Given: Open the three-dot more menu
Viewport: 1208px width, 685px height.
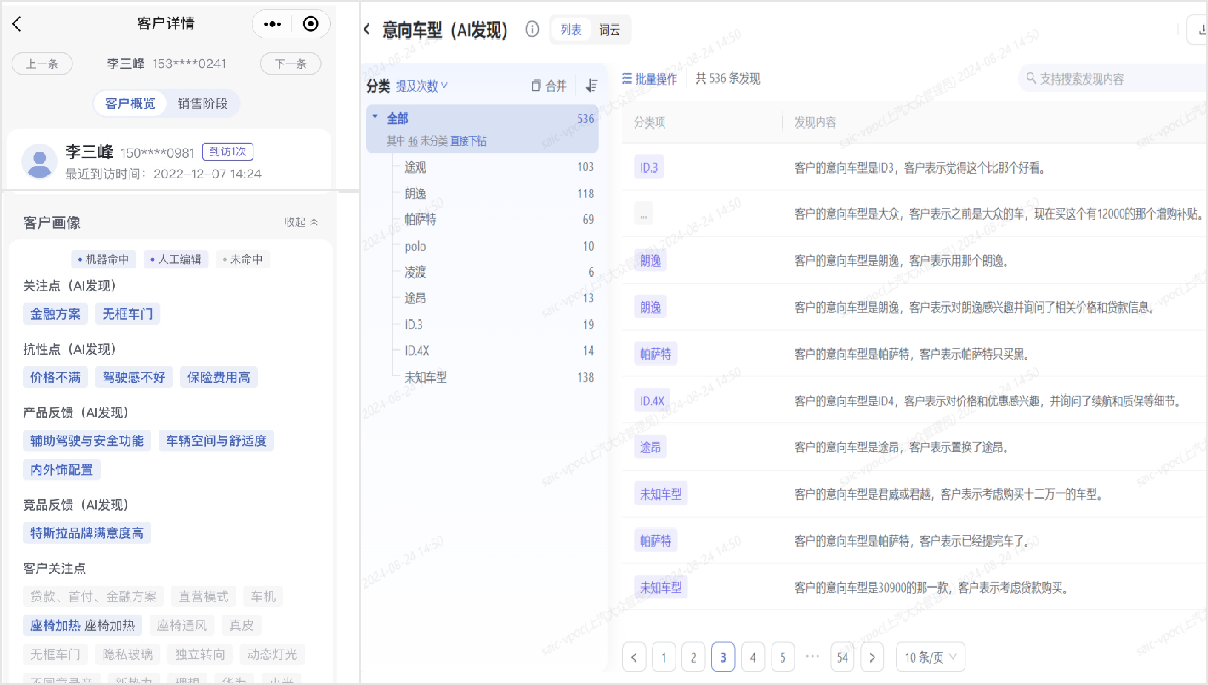Looking at the screenshot, I should 273,24.
